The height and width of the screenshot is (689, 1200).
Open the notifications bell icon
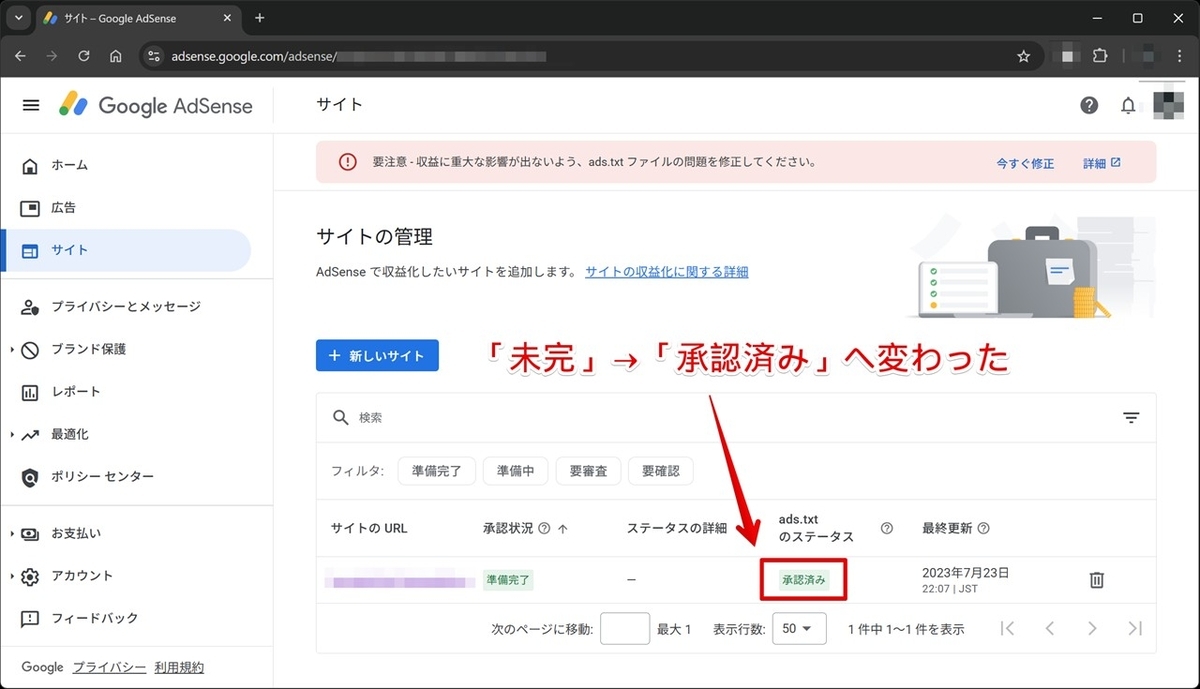click(x=1128, y=105)
